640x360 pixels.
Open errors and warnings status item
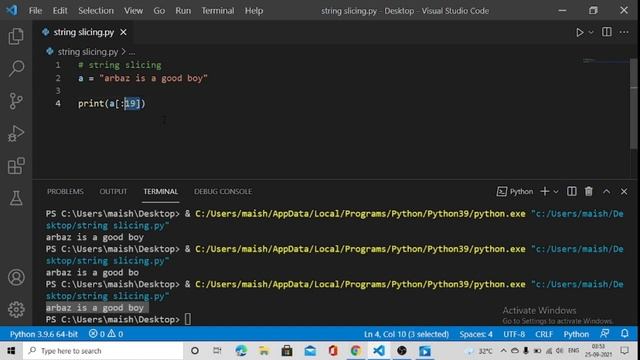(x=106, y=334)
